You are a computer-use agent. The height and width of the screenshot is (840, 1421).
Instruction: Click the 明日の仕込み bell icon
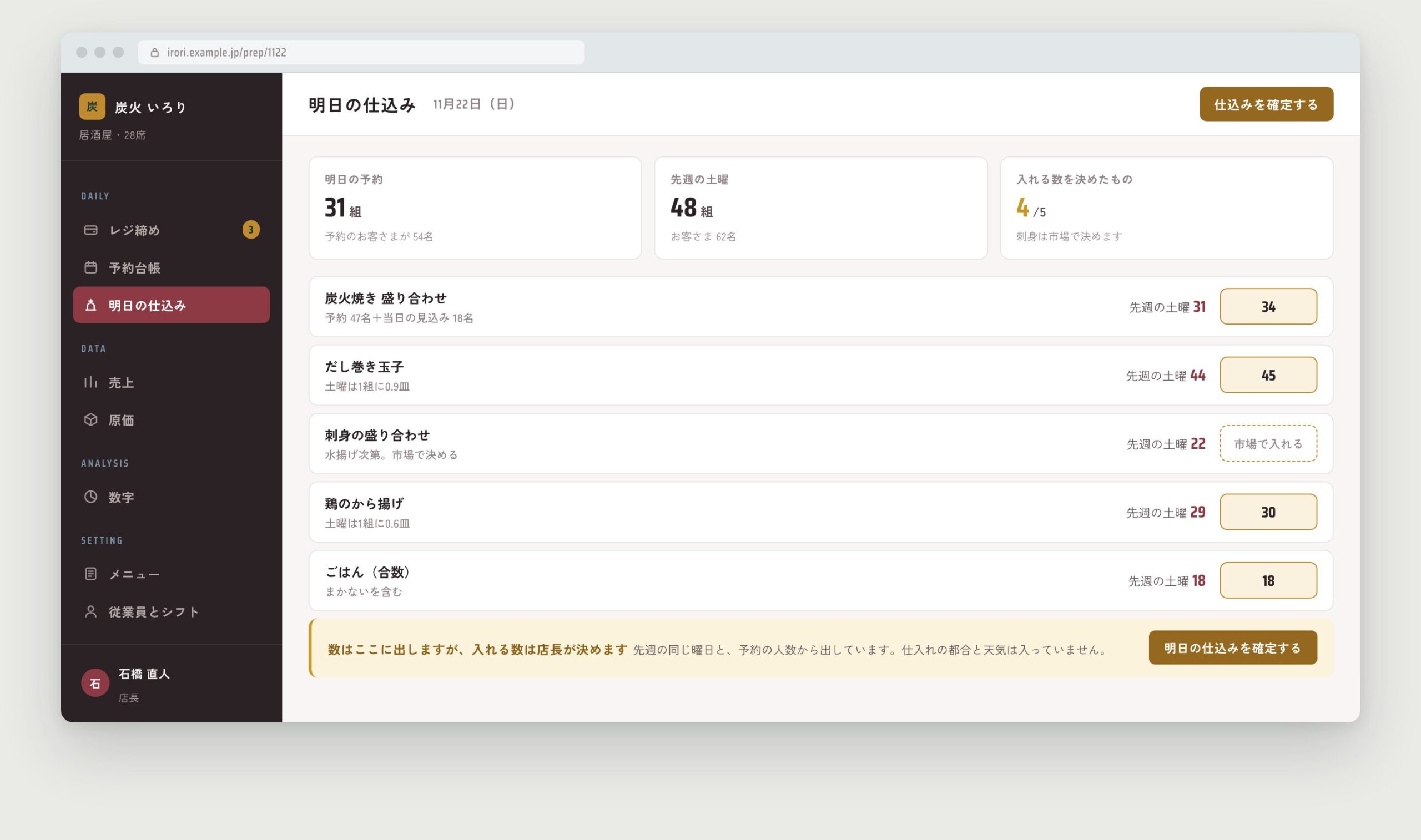pos(90,305)
